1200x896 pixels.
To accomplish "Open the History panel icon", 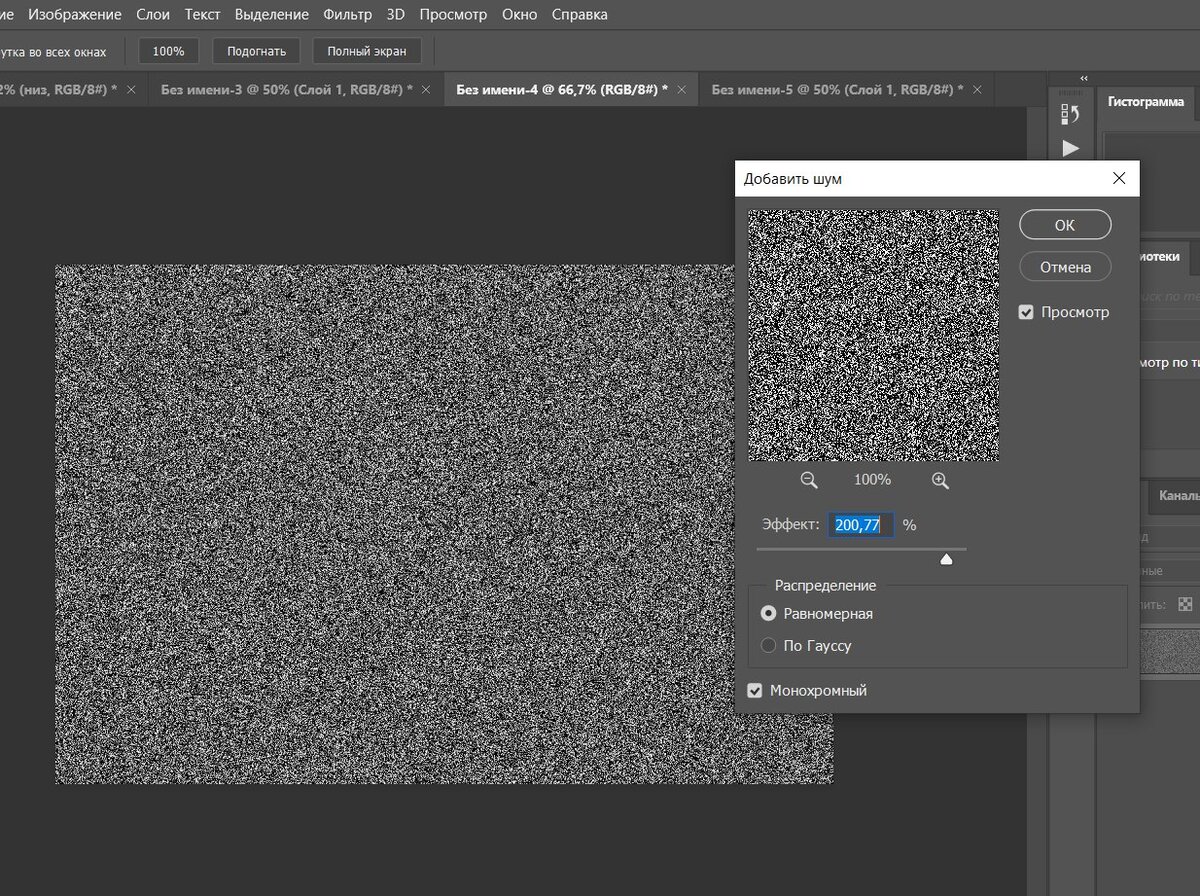I will 1070,115.
